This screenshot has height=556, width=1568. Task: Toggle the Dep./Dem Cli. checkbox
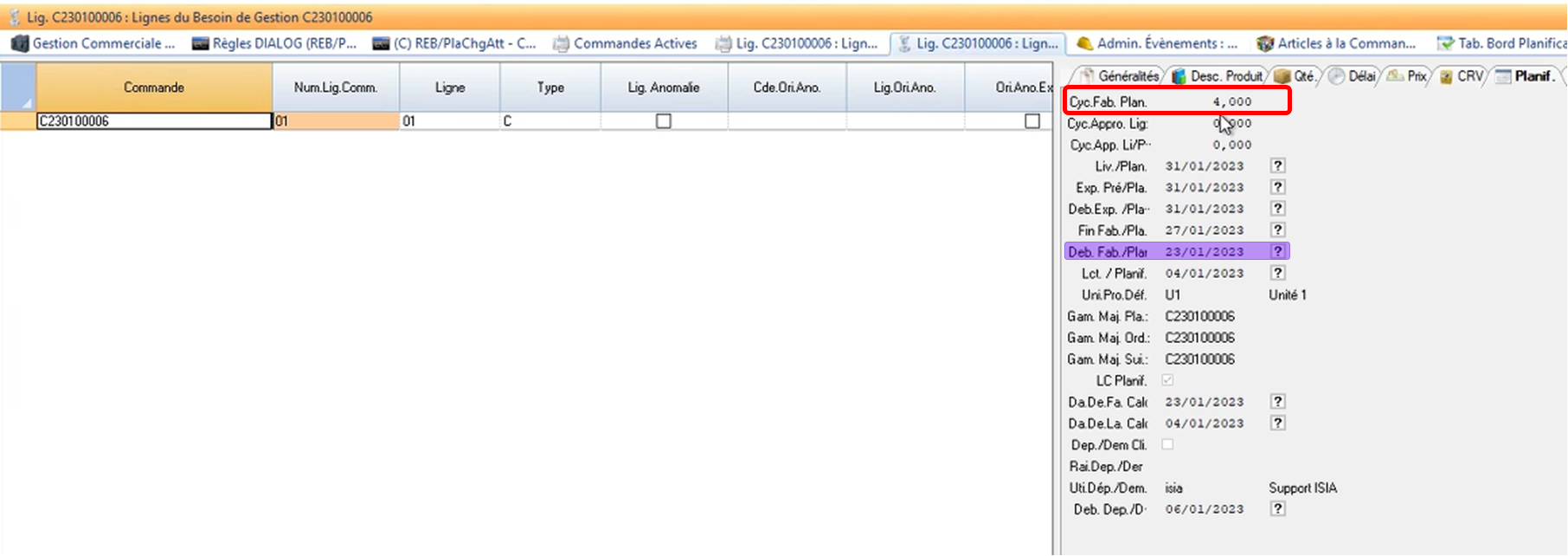(1167, 444)
